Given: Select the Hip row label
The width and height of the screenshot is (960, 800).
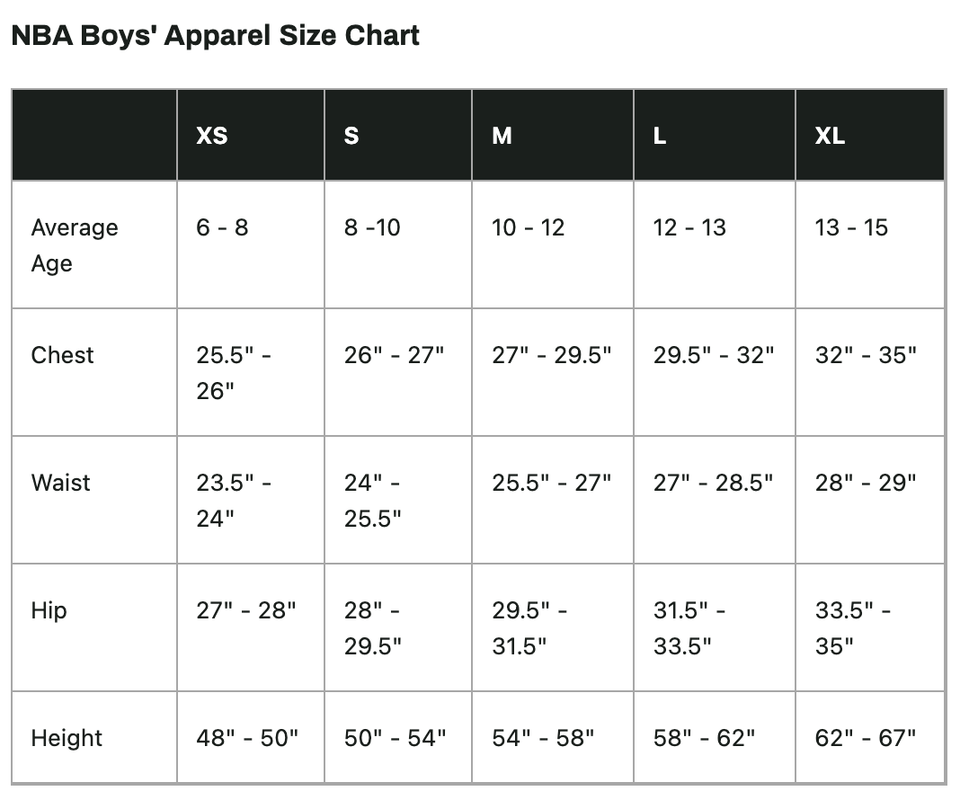Looking at the screenshot, I should coord(49,610).
